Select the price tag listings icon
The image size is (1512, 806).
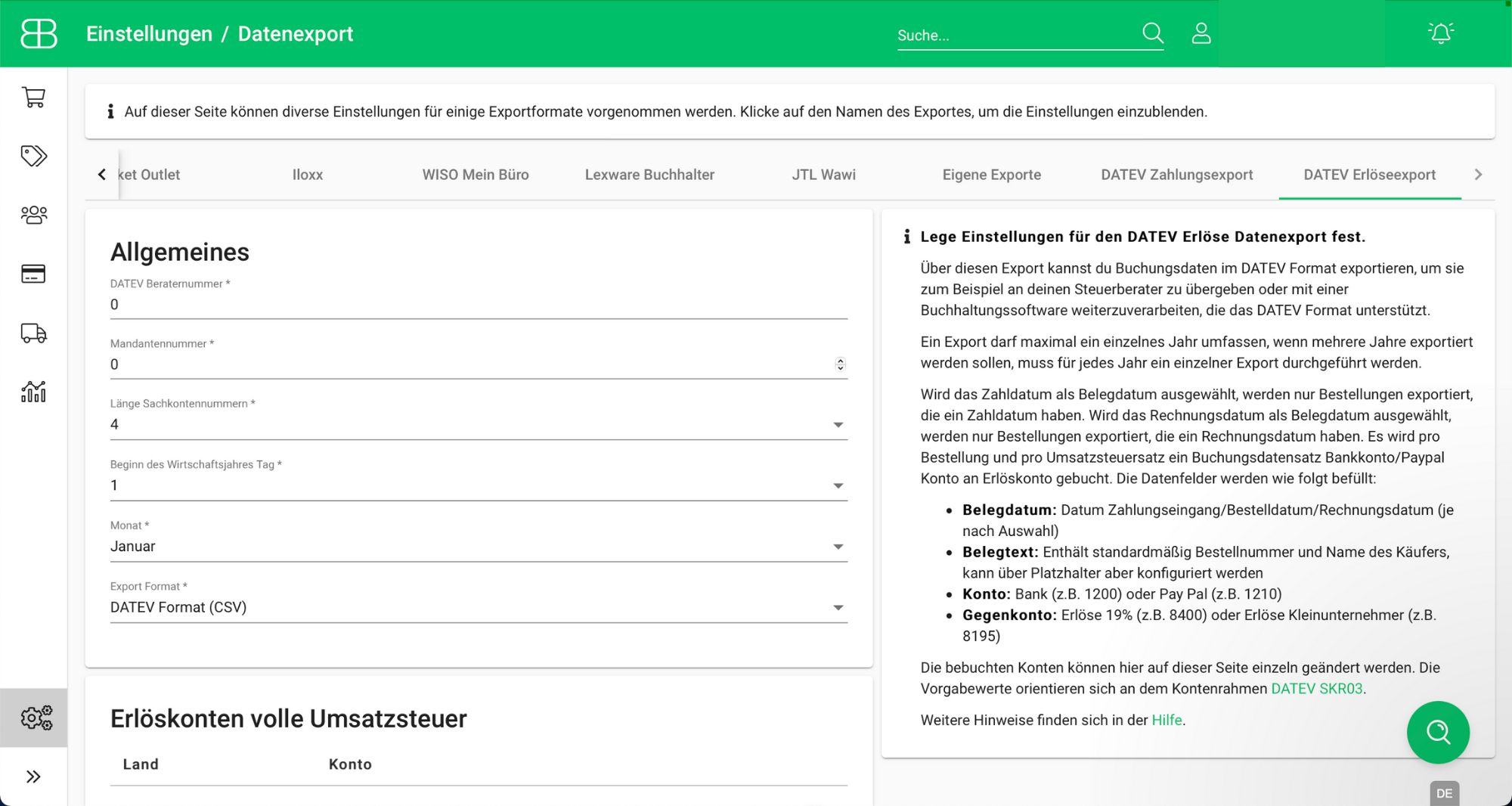[33, 156]
